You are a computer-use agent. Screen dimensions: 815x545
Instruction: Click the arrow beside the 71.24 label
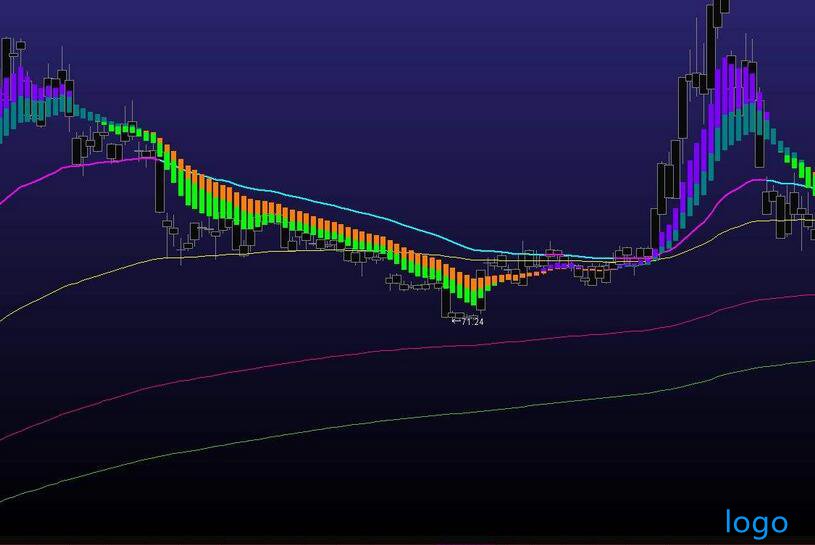coord(456,321)
